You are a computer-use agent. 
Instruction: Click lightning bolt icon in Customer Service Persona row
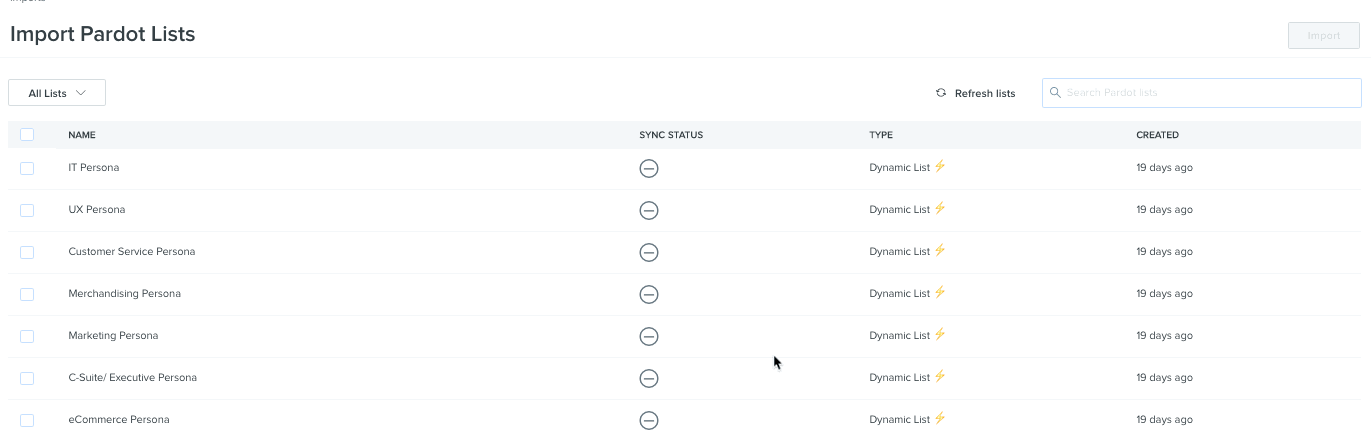(940, 250)
